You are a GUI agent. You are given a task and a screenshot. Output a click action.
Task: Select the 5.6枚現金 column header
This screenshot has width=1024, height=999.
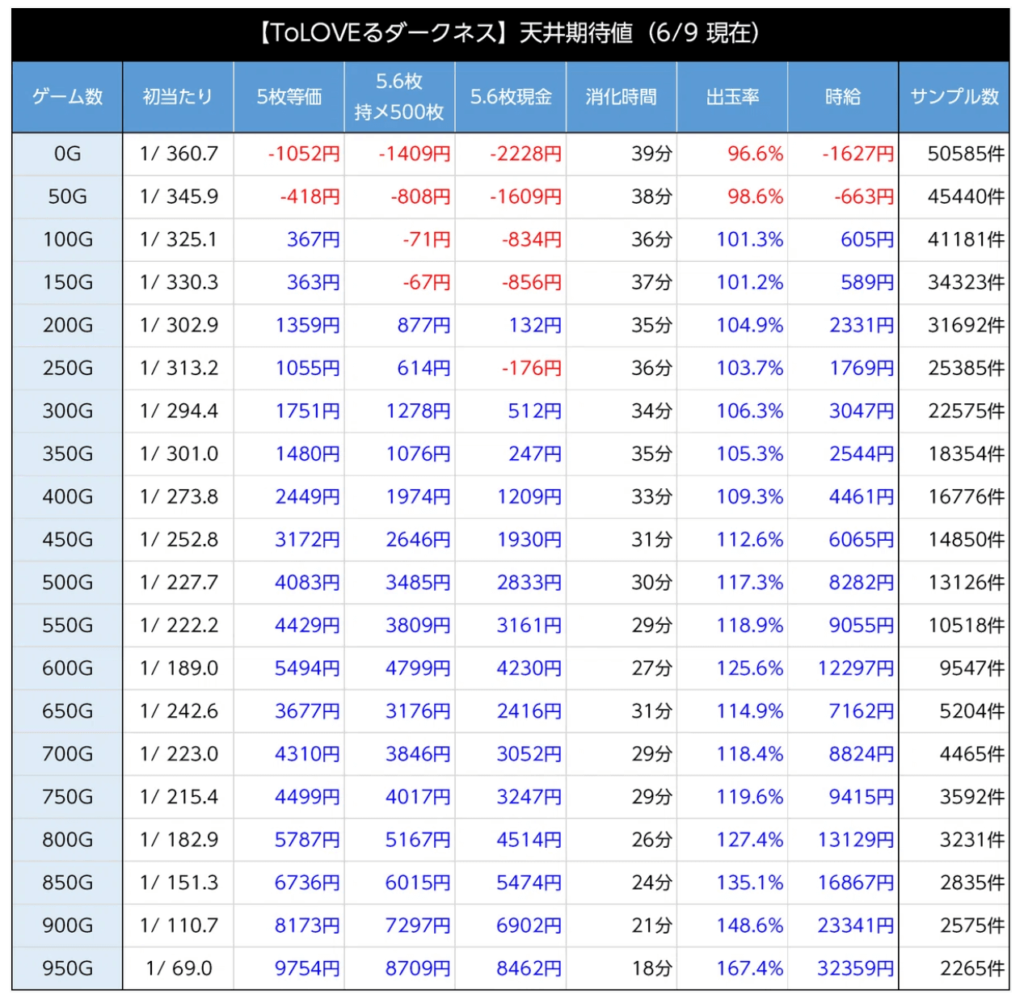click(x=510, y=97)
